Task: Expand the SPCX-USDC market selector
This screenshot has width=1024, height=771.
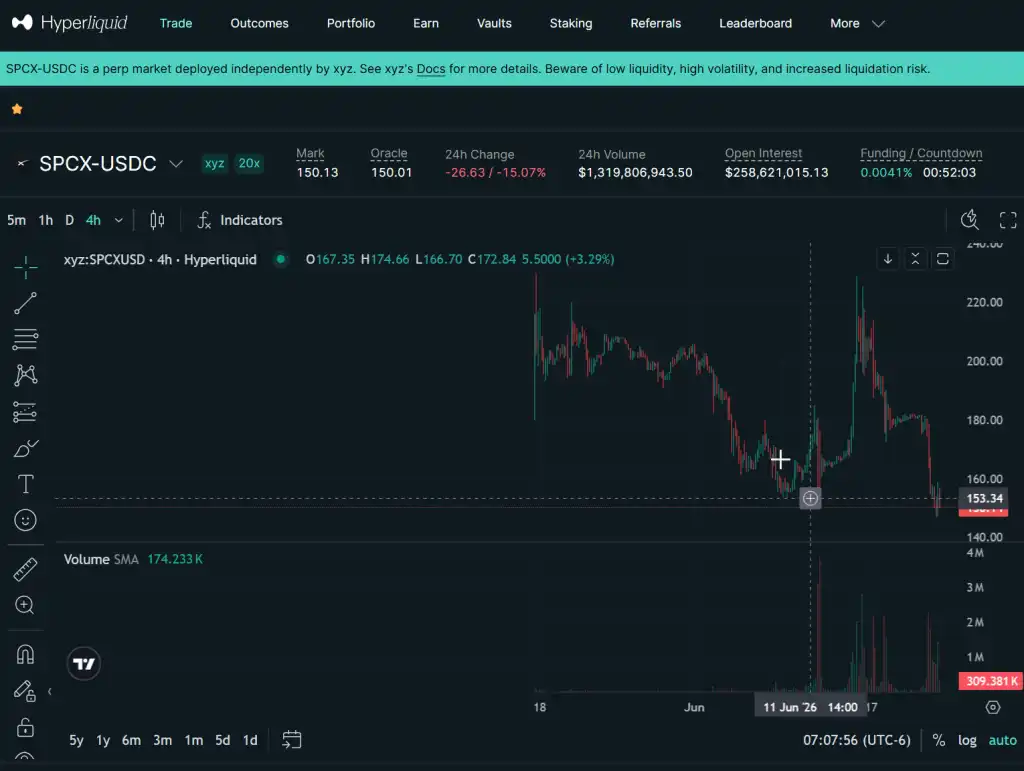Action: pyautogui.click(x=176, y=163)
